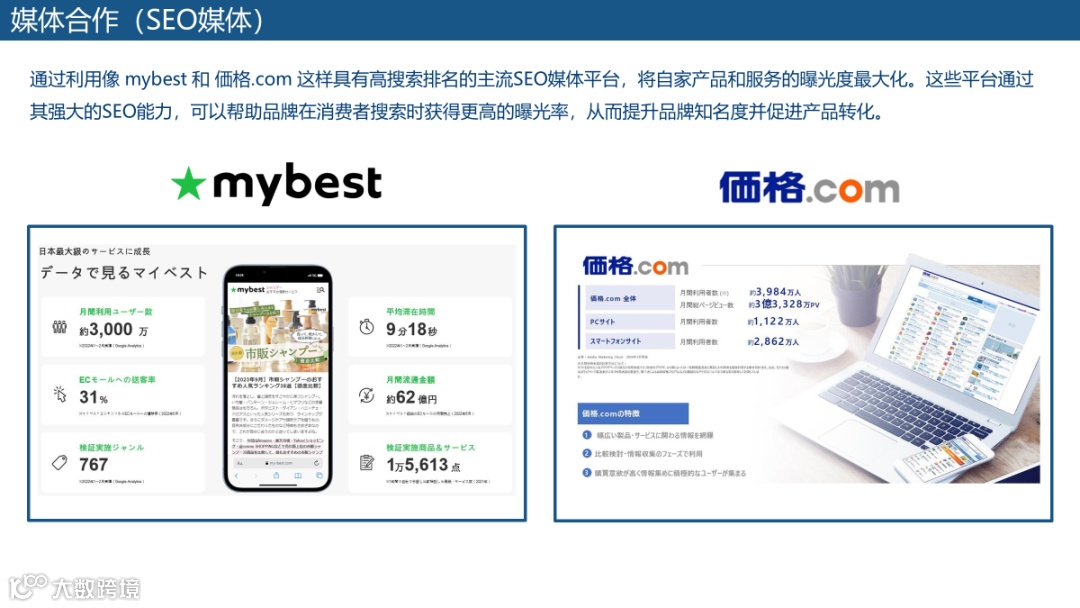
Task: Click the value 約2,862万人
Action: [773, 342]
